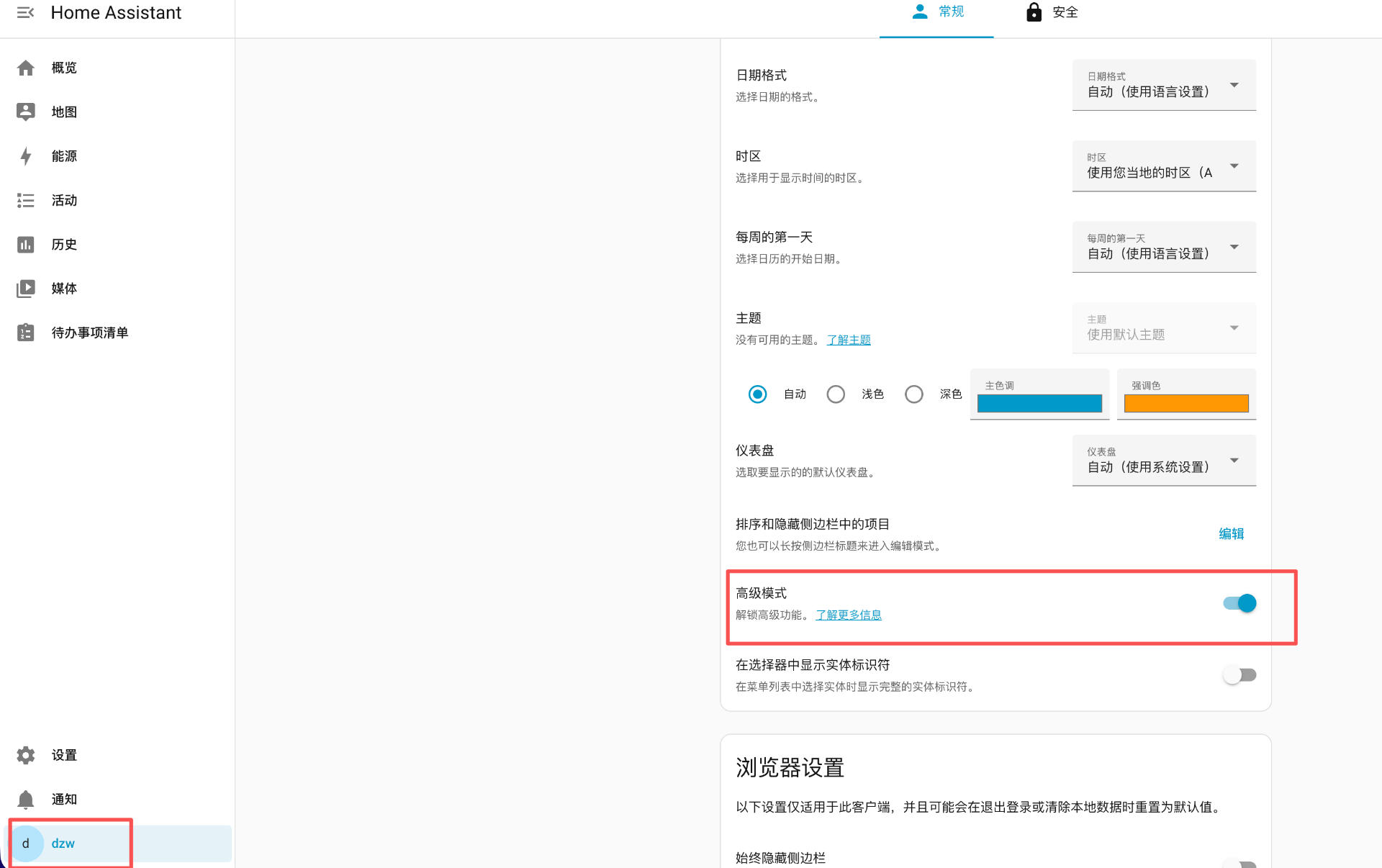1382x868 pixels.
Task: Collapse the sidebar with the hamburger icon
Action: (26, 12)
